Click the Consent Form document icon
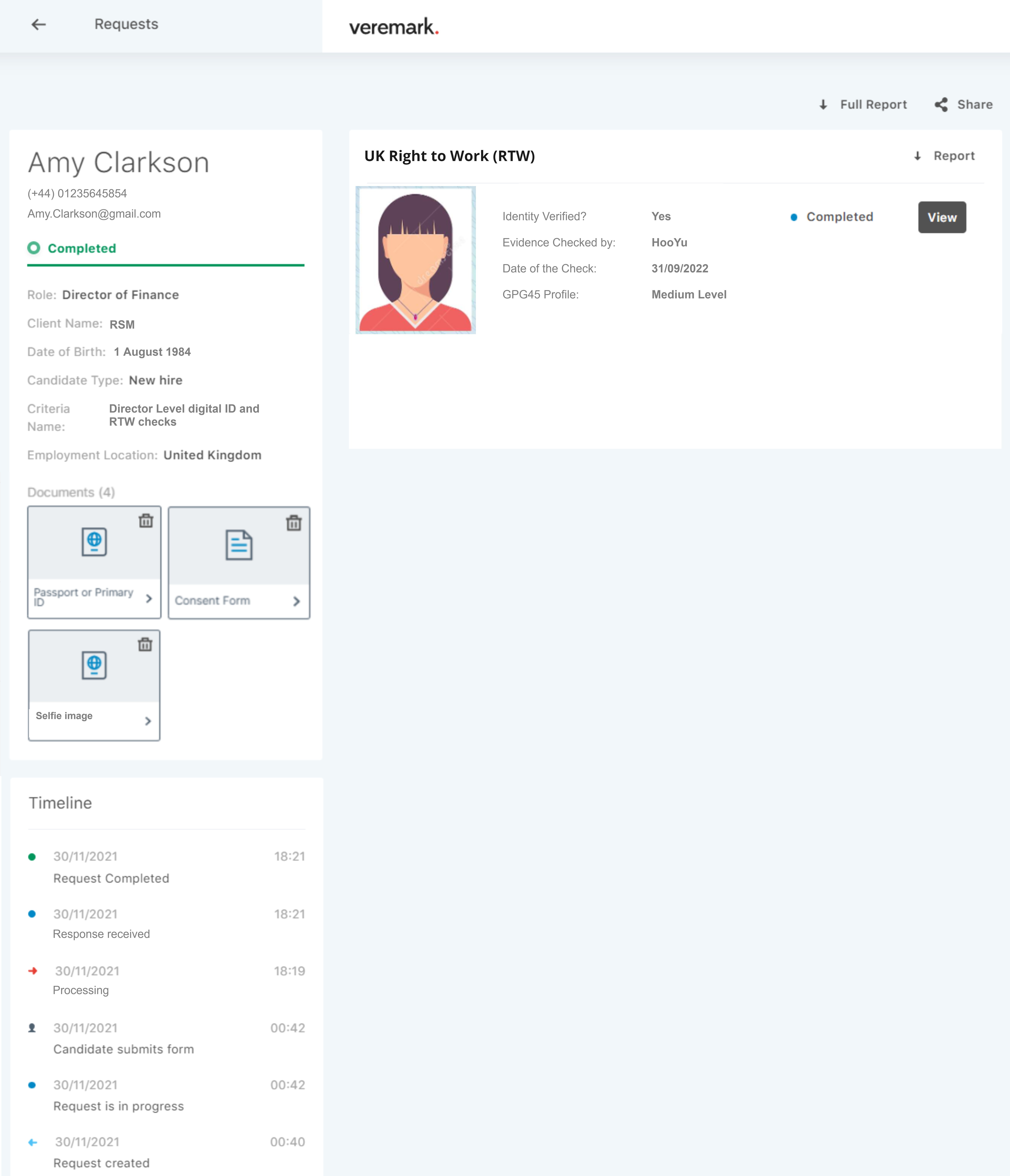Image resolution: width=1010 pixels, height=1176 pixels. click(x=239, y=545)
